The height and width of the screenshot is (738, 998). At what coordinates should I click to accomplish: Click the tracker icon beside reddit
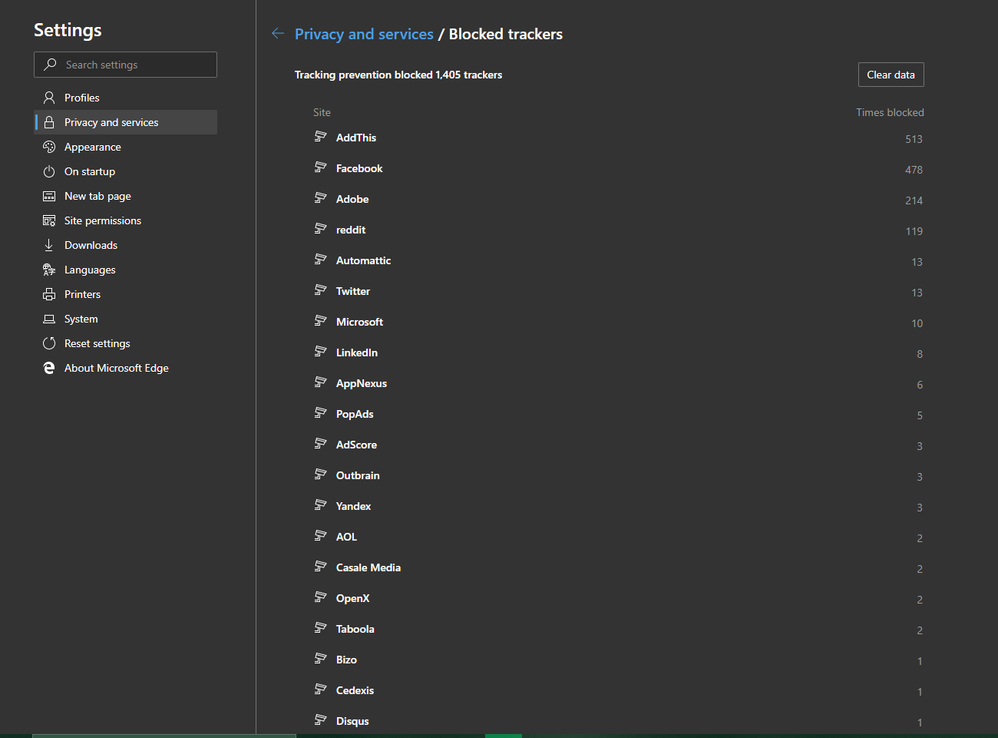coord(320,229)
